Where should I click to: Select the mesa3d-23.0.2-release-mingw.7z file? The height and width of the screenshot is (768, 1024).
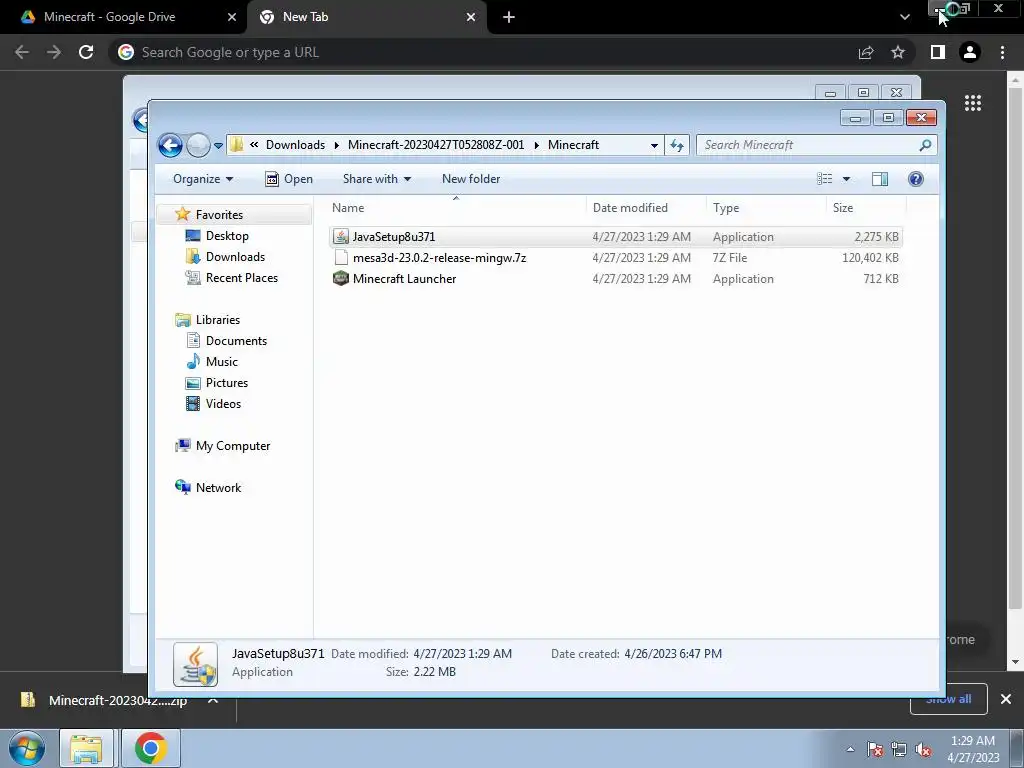click(615, 257)
